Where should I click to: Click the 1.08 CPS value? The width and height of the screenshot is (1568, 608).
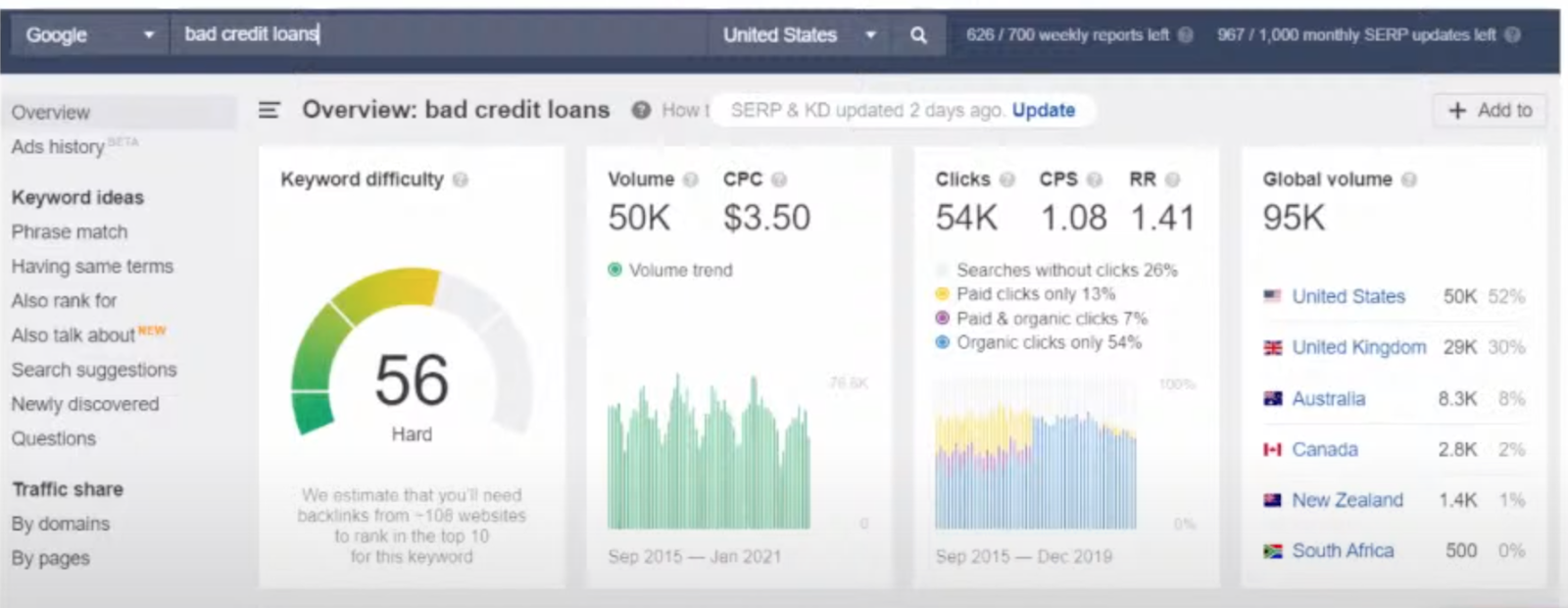coord(1074,218)
